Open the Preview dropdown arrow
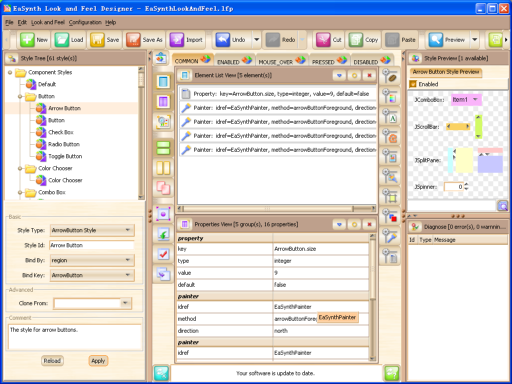This screenshot has height=384, width=512. pos(475,40)
